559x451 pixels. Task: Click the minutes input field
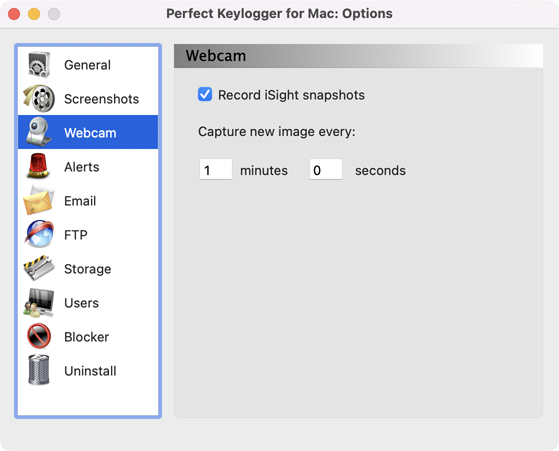[216, 169]
